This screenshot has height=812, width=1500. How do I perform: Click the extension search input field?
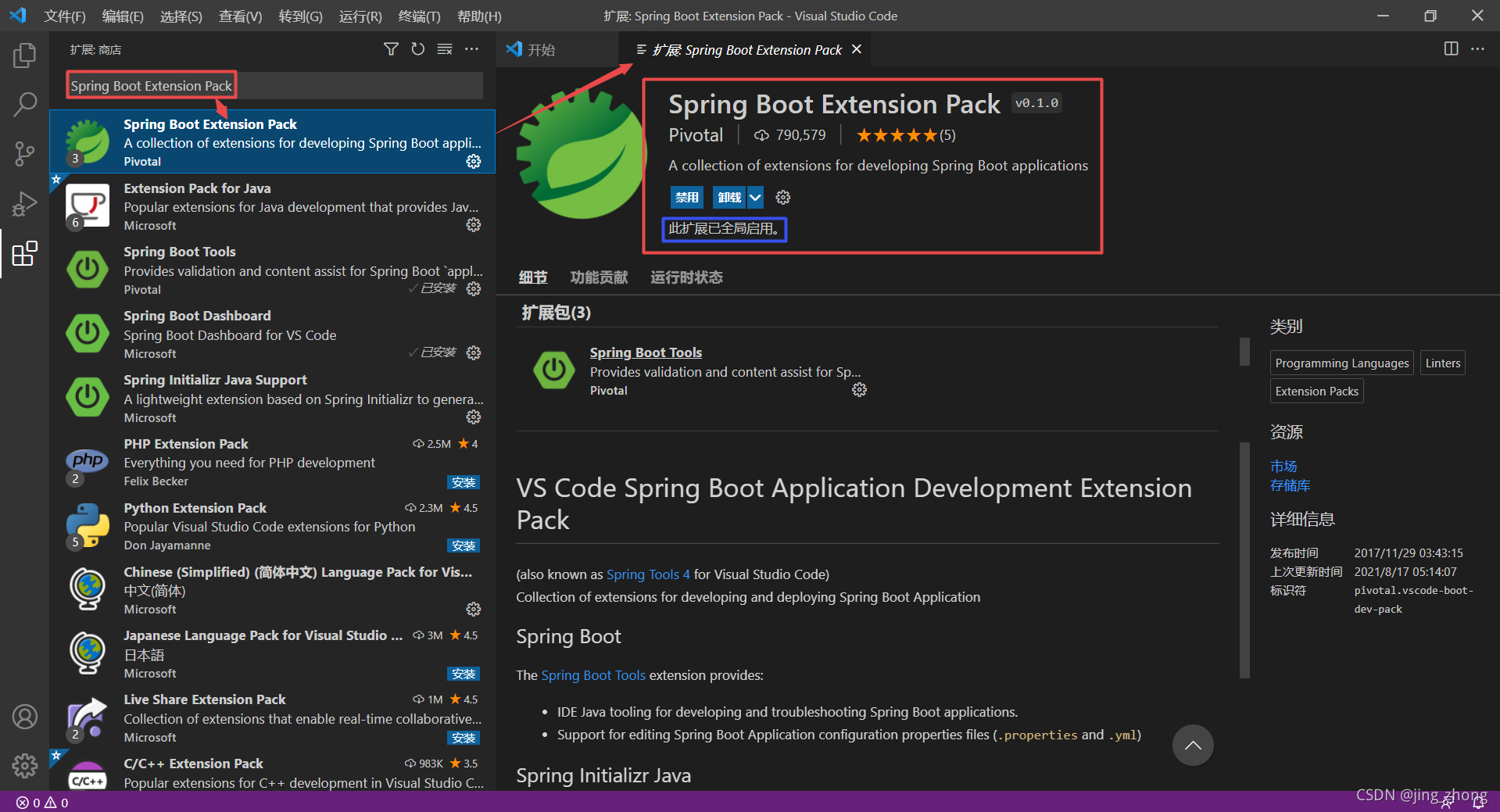[274, 86]
